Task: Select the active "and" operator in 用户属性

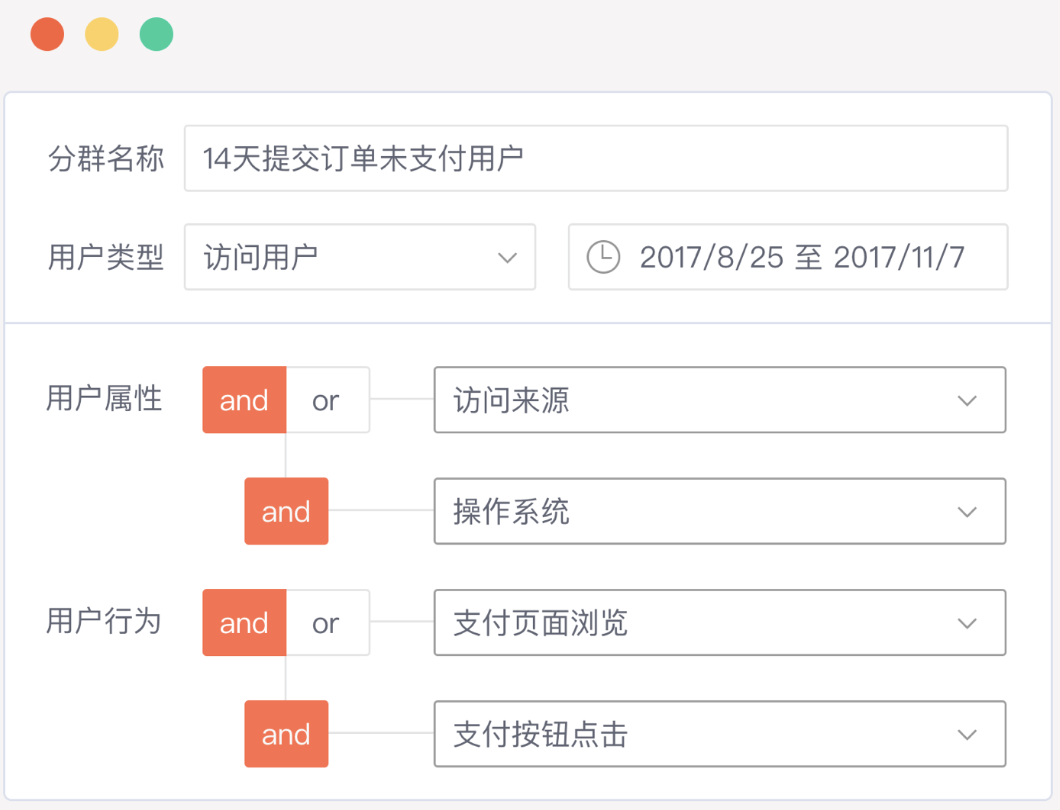Action: coord(243,400)
